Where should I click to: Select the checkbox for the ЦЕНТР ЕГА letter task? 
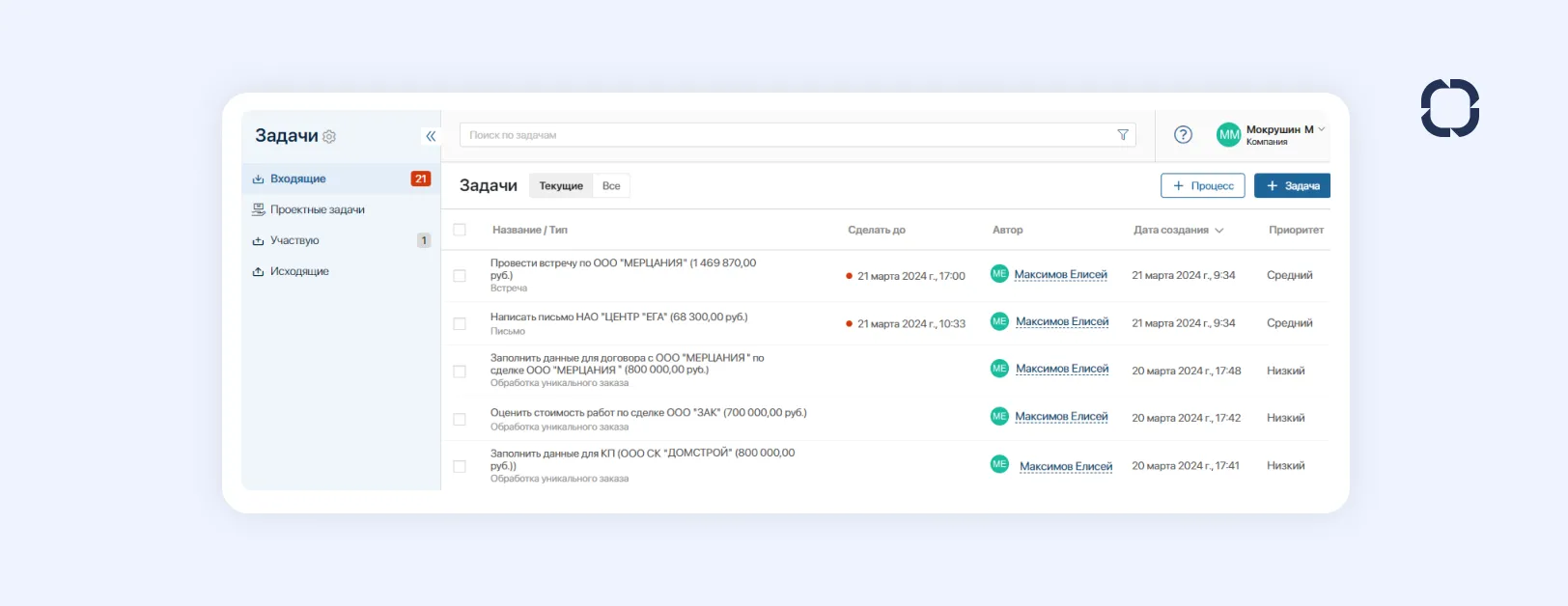click(x=460, y=324)
